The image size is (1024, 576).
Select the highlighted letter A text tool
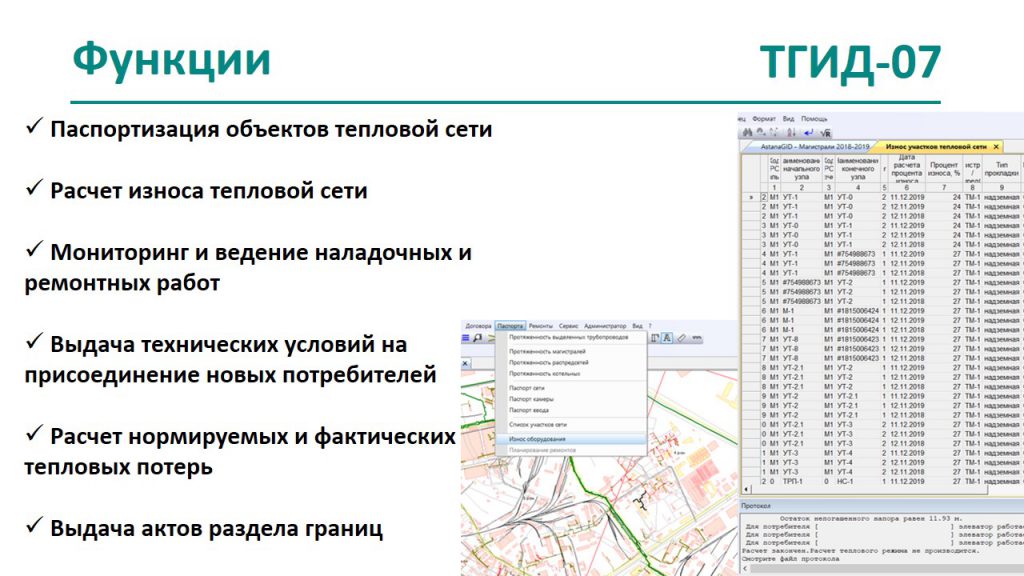click(x=667, y=338)
